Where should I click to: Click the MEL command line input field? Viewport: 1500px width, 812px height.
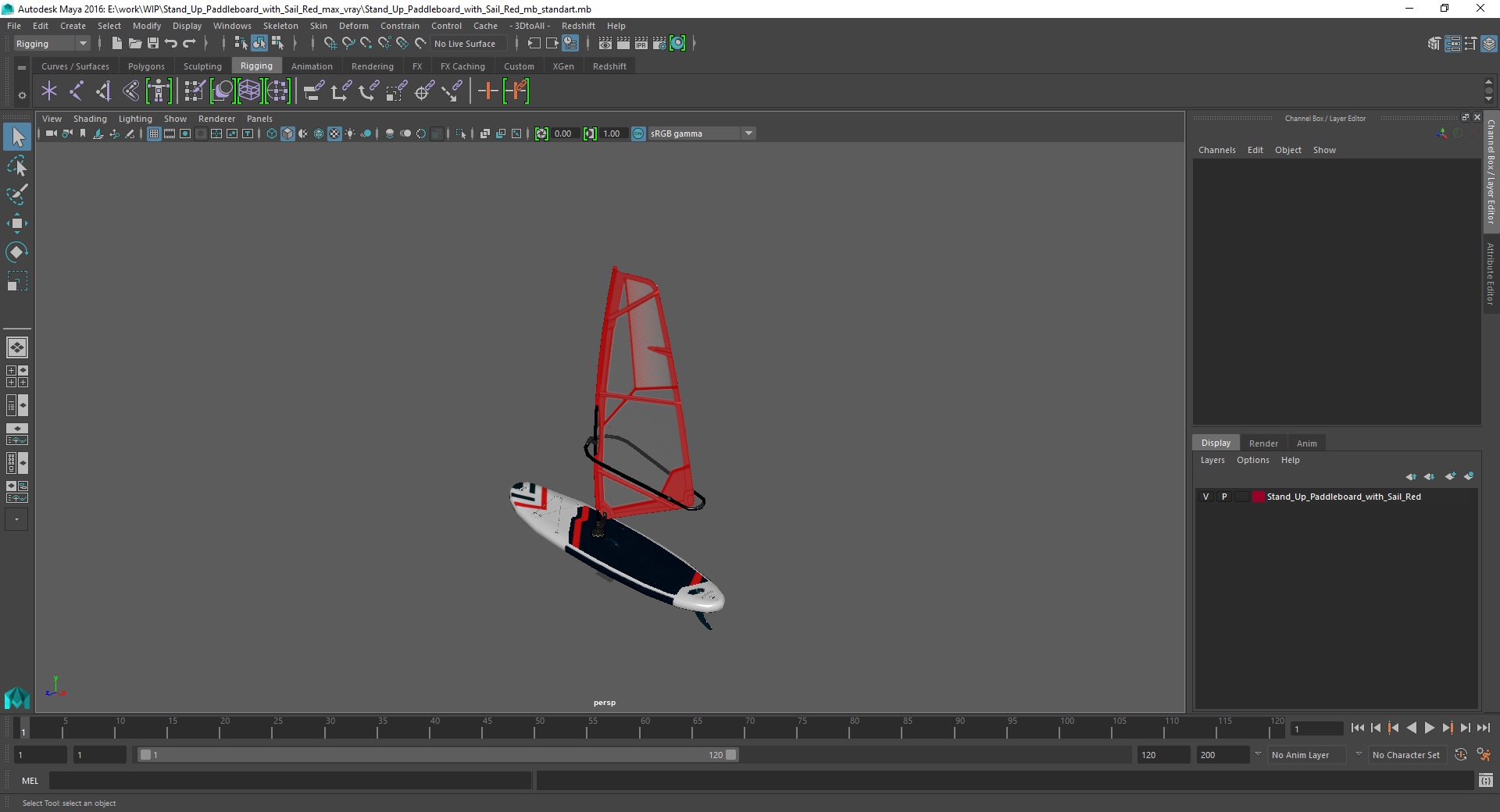[x=290, y=780]
